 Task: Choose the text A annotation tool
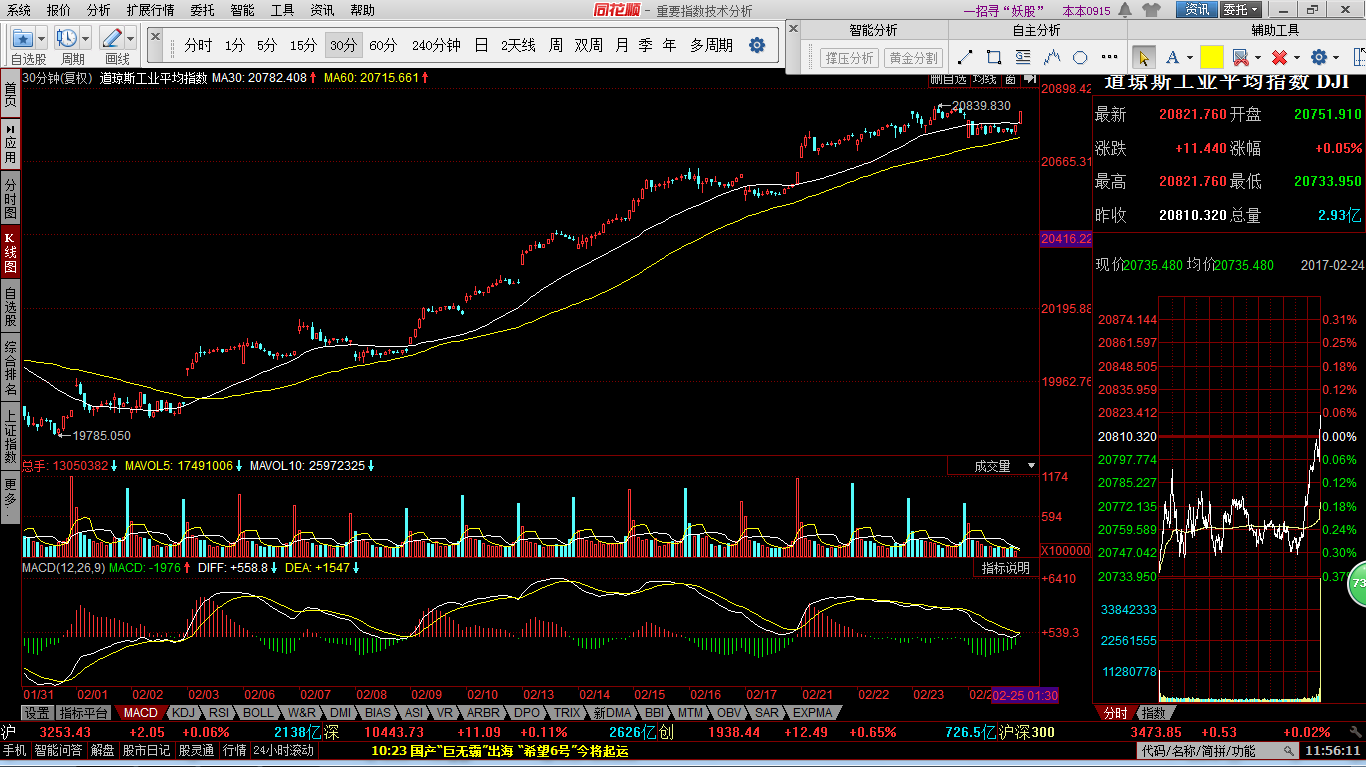pyautogui.click(x=1171, y=57)
